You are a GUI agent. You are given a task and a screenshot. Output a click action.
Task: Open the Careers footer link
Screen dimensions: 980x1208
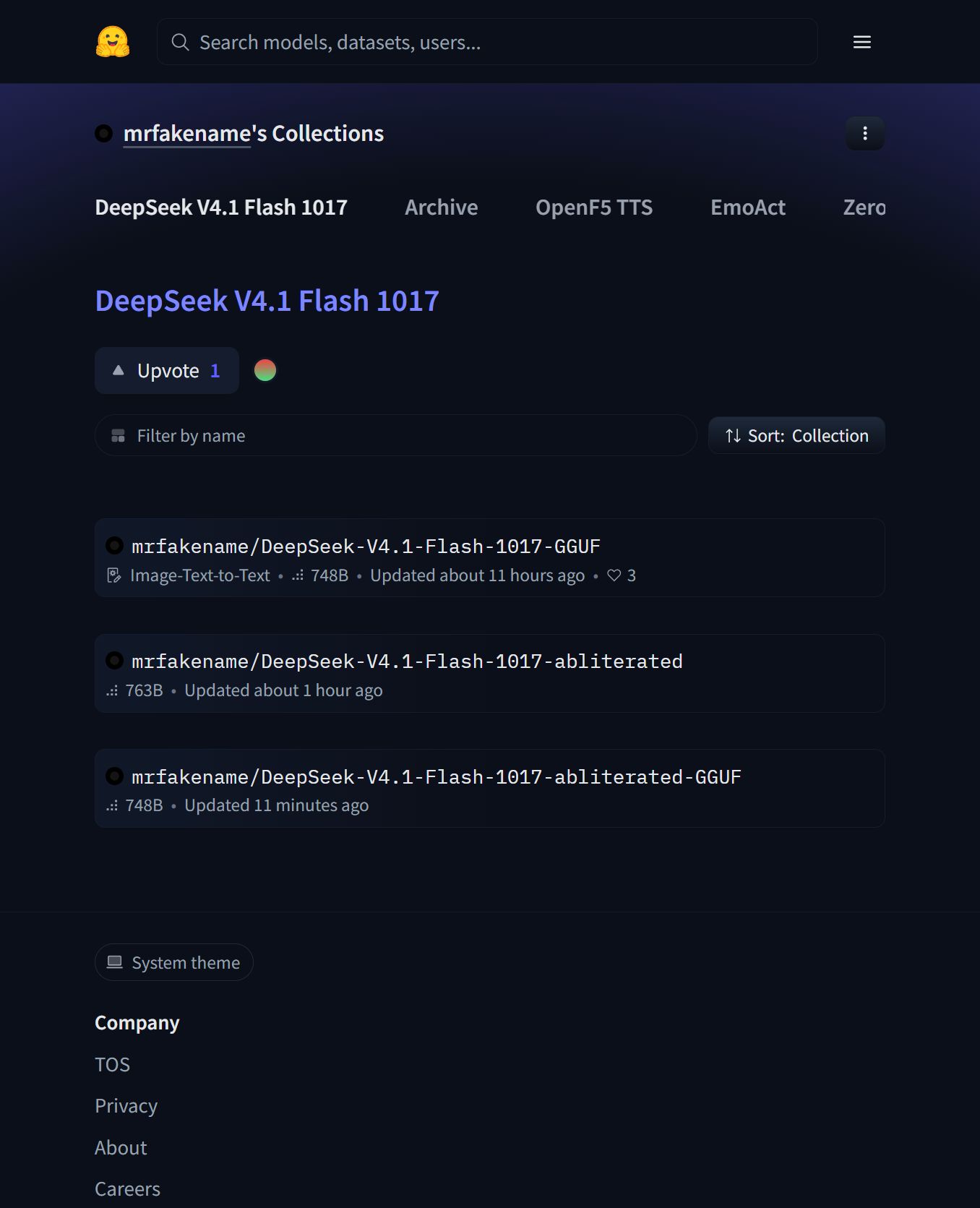128,1189
